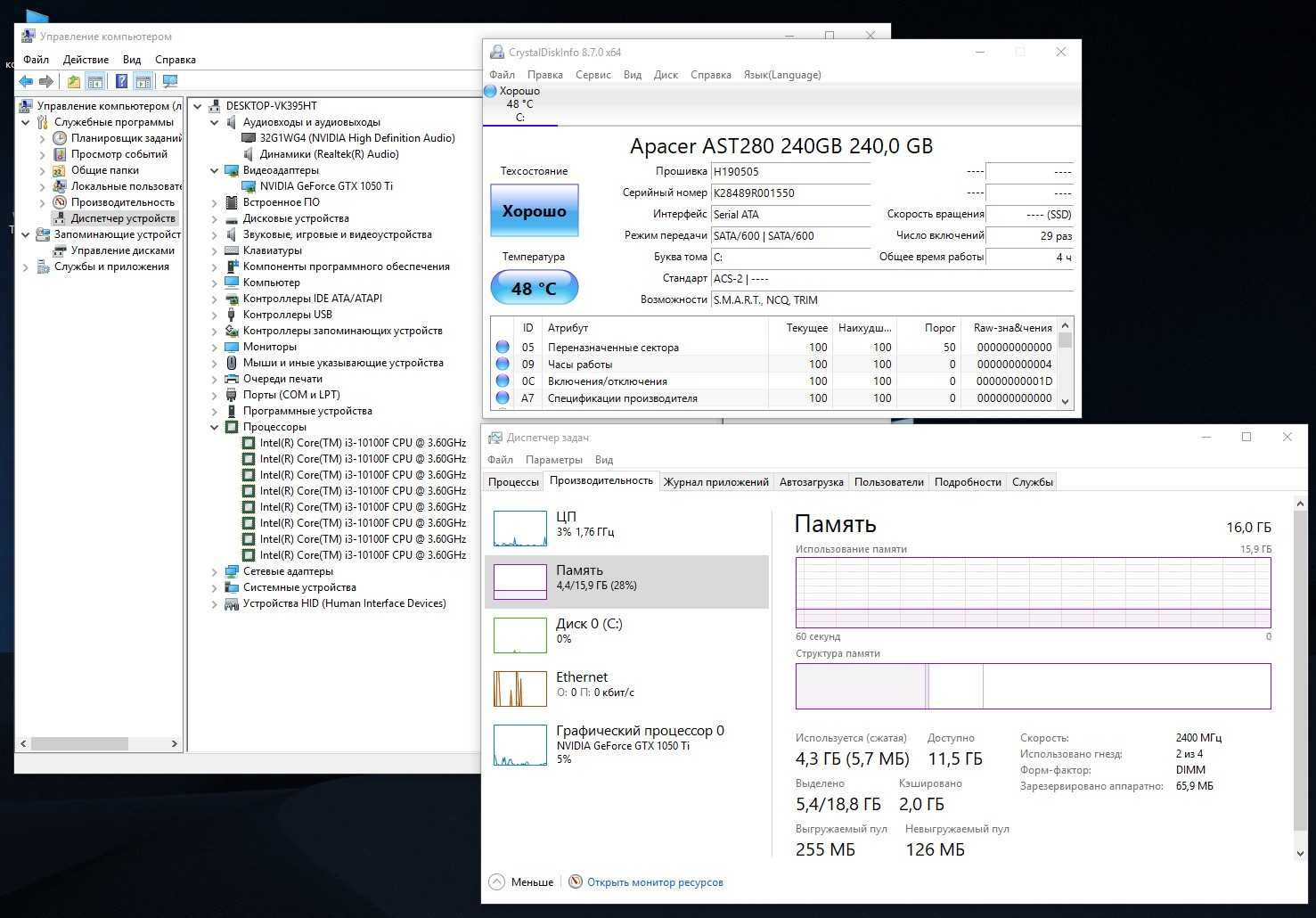Click the Back arrow in Computer Management toolbar
1316x918 pixels.
(26, 81)
